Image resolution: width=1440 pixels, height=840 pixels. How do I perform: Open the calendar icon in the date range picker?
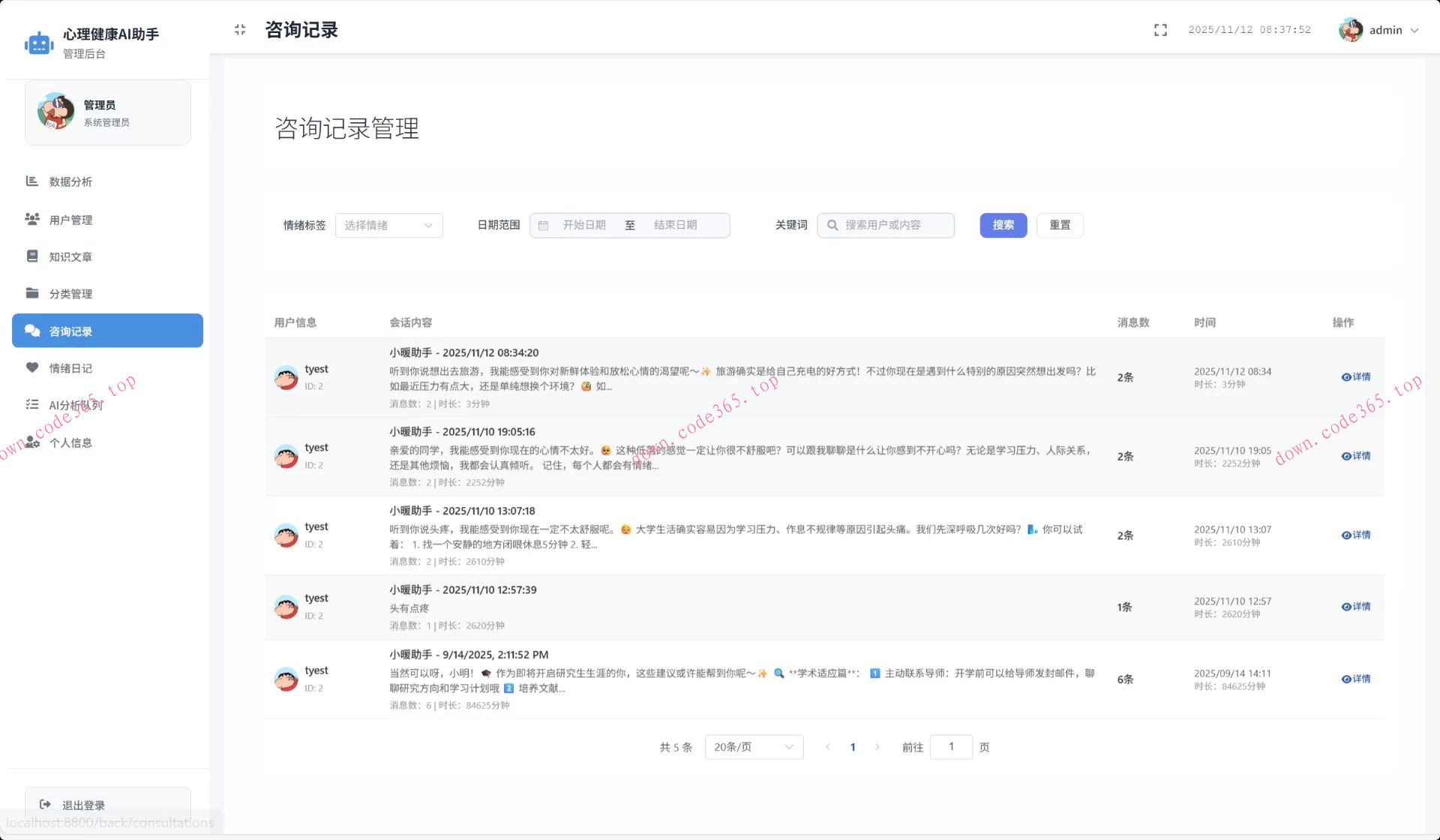(x=544, y=225)
